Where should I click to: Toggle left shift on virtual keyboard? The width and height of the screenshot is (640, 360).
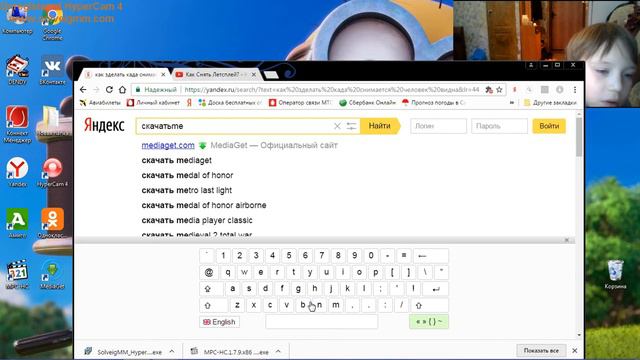[x=213, y=305]
